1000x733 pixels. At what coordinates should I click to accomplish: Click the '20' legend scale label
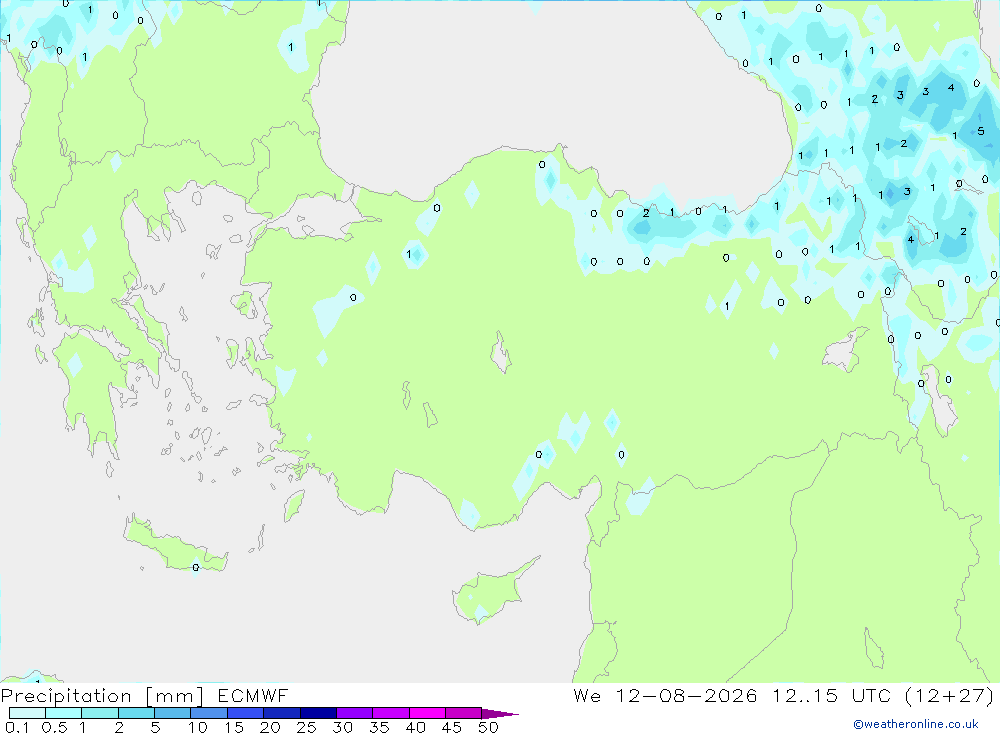[x=270, y=727]
